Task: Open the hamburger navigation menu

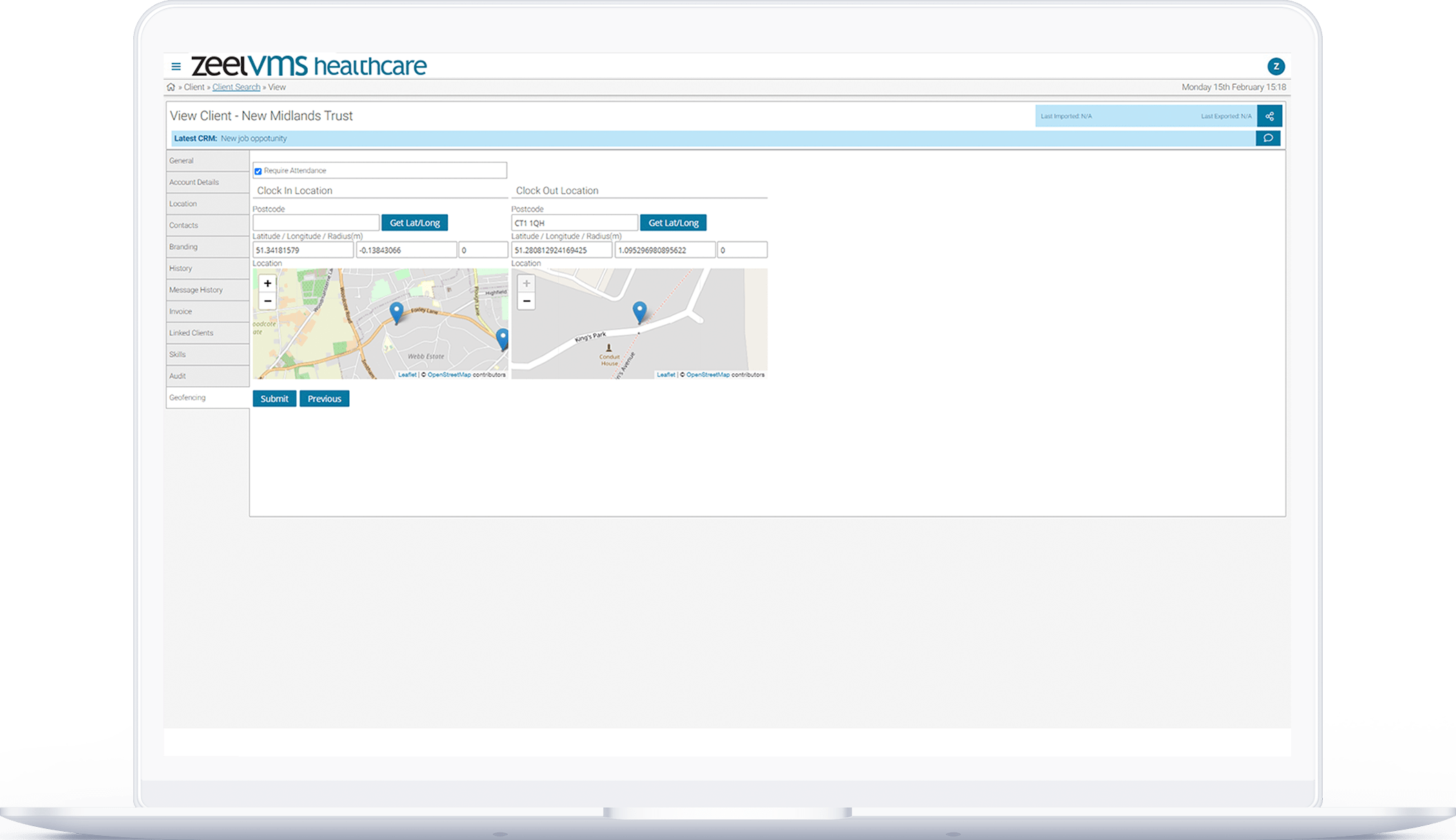Action: click(x=176, y=67)
